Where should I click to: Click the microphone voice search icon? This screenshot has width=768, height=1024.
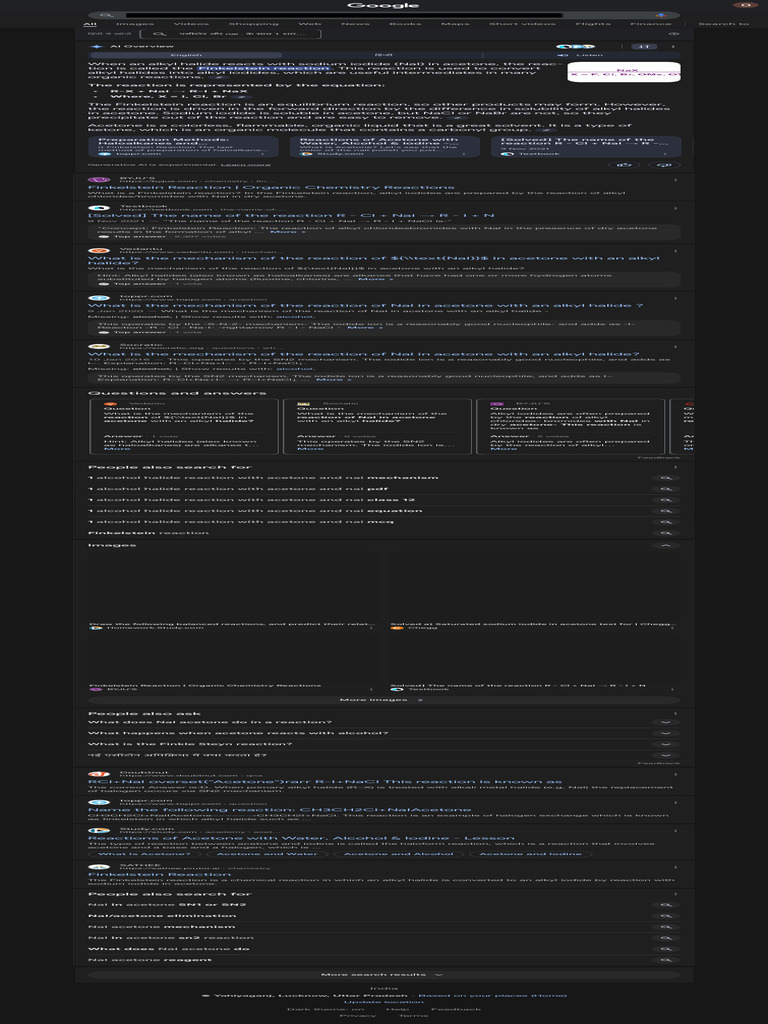pyautogui.click(x=661, y=15)
